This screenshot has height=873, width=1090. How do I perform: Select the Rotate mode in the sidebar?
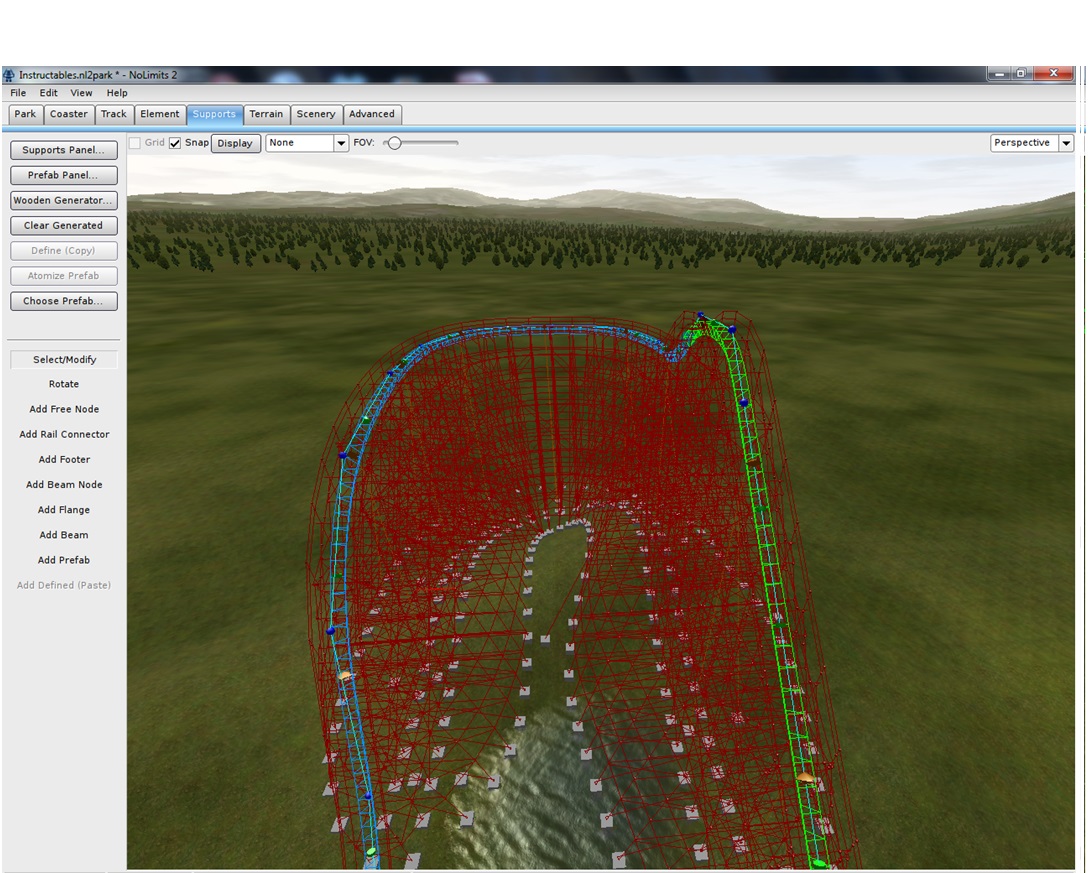click(x=63, y=384)
